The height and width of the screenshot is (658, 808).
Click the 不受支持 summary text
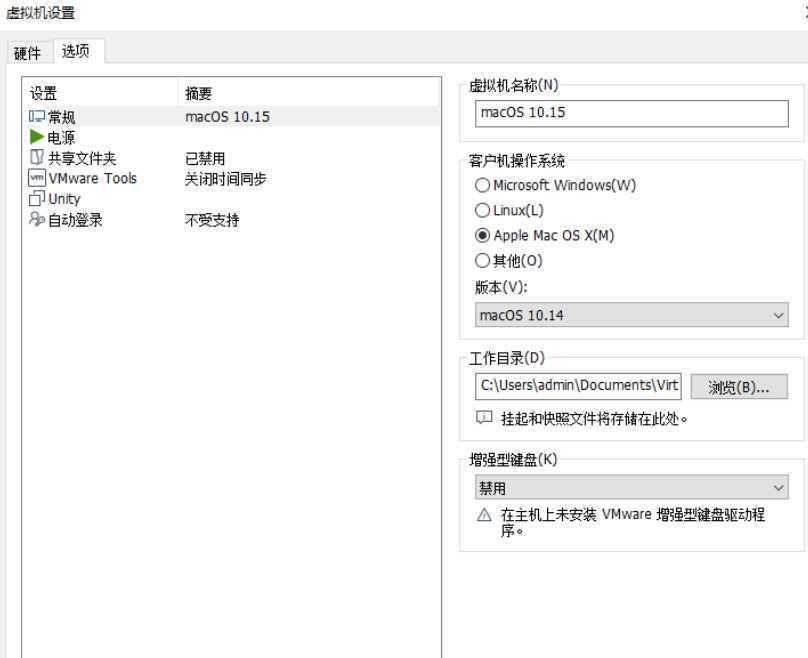[212, 220]
